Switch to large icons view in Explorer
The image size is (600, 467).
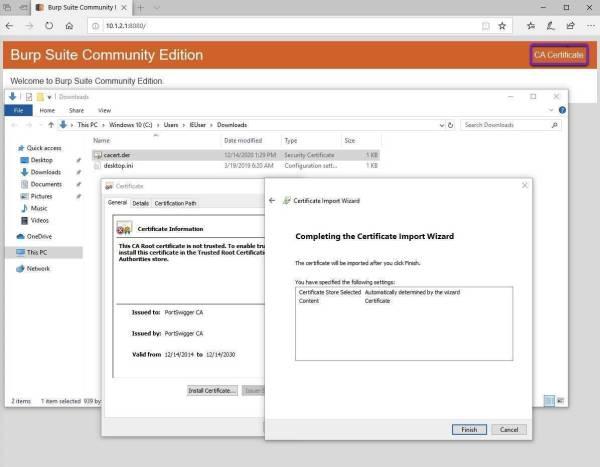(559, 401)
